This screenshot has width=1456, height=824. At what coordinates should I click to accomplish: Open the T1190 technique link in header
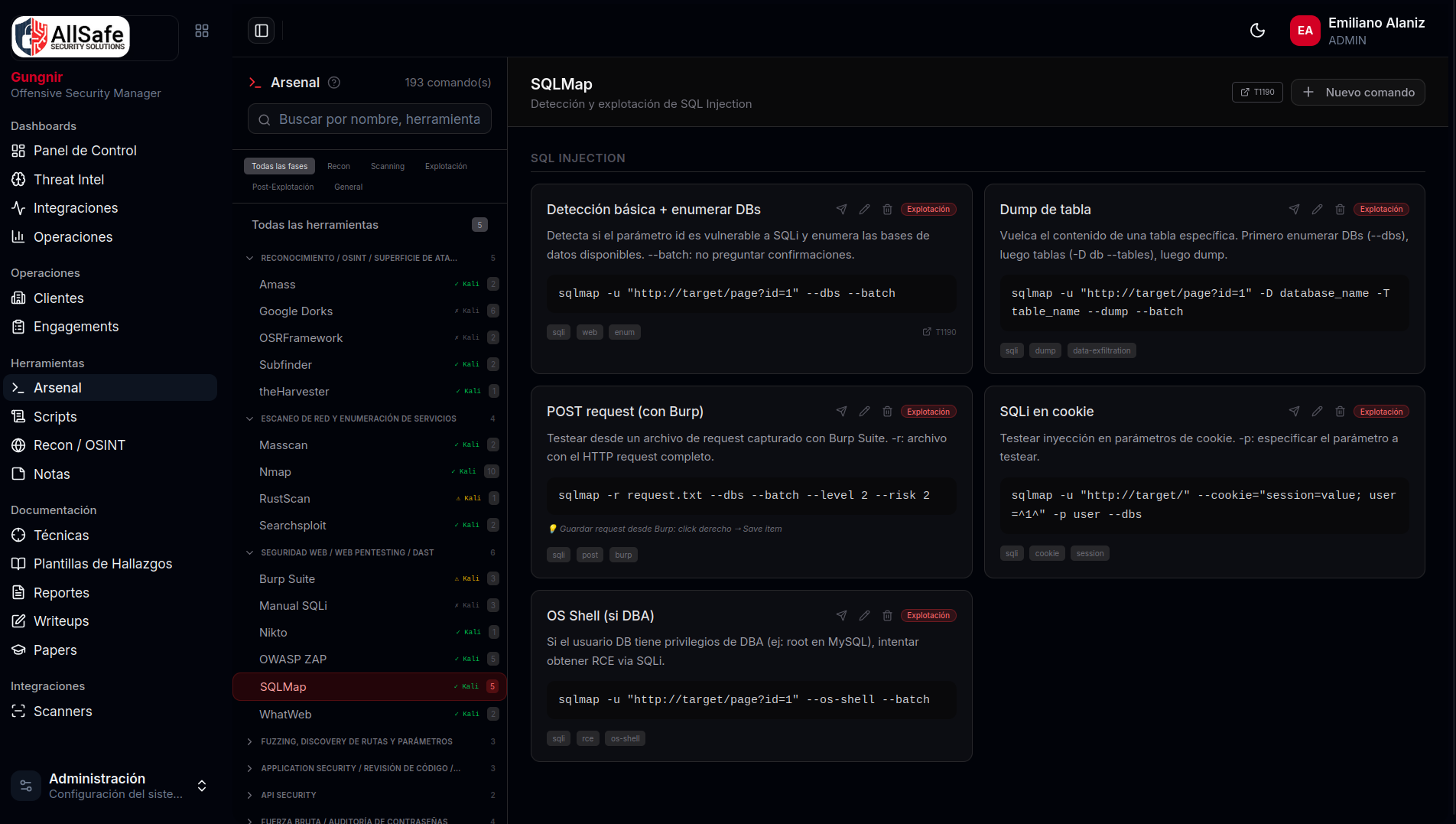[x=1257, y=92]
